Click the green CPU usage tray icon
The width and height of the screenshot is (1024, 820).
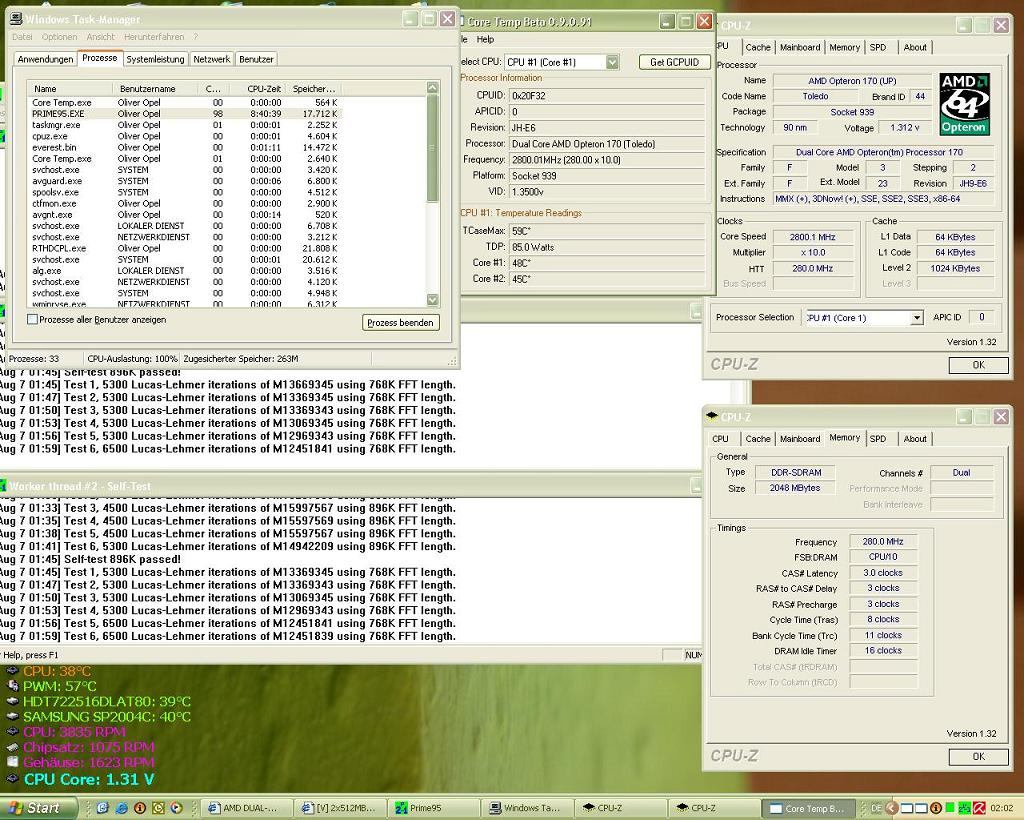pos(950,808)
